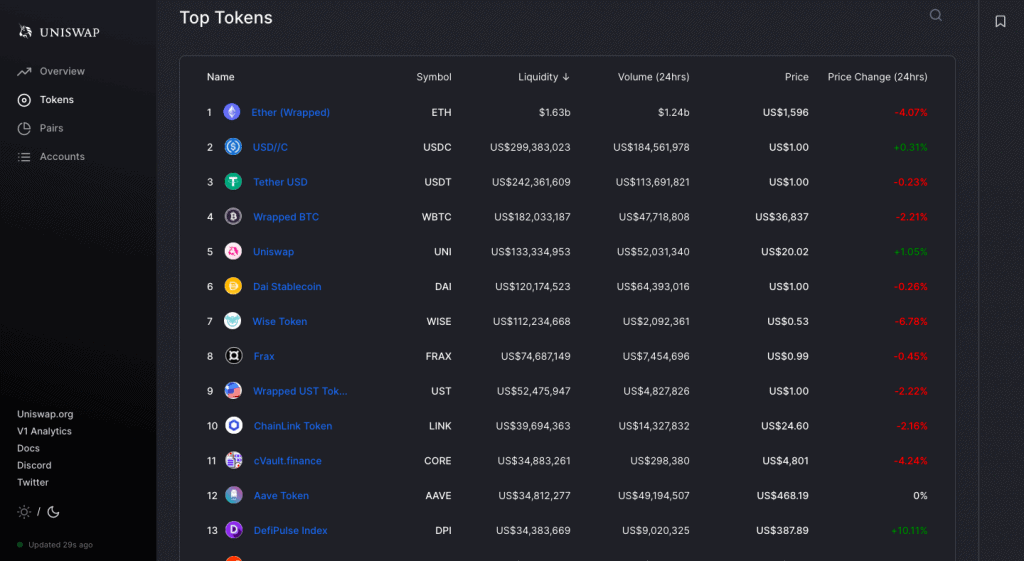Click the UNI volume US$52,031,340

pos(653,251)
